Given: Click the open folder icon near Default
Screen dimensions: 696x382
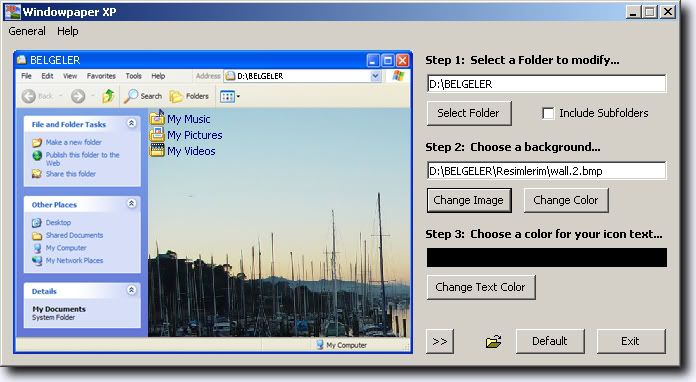Looking at the screenshot, I should (x=494, y=342).
